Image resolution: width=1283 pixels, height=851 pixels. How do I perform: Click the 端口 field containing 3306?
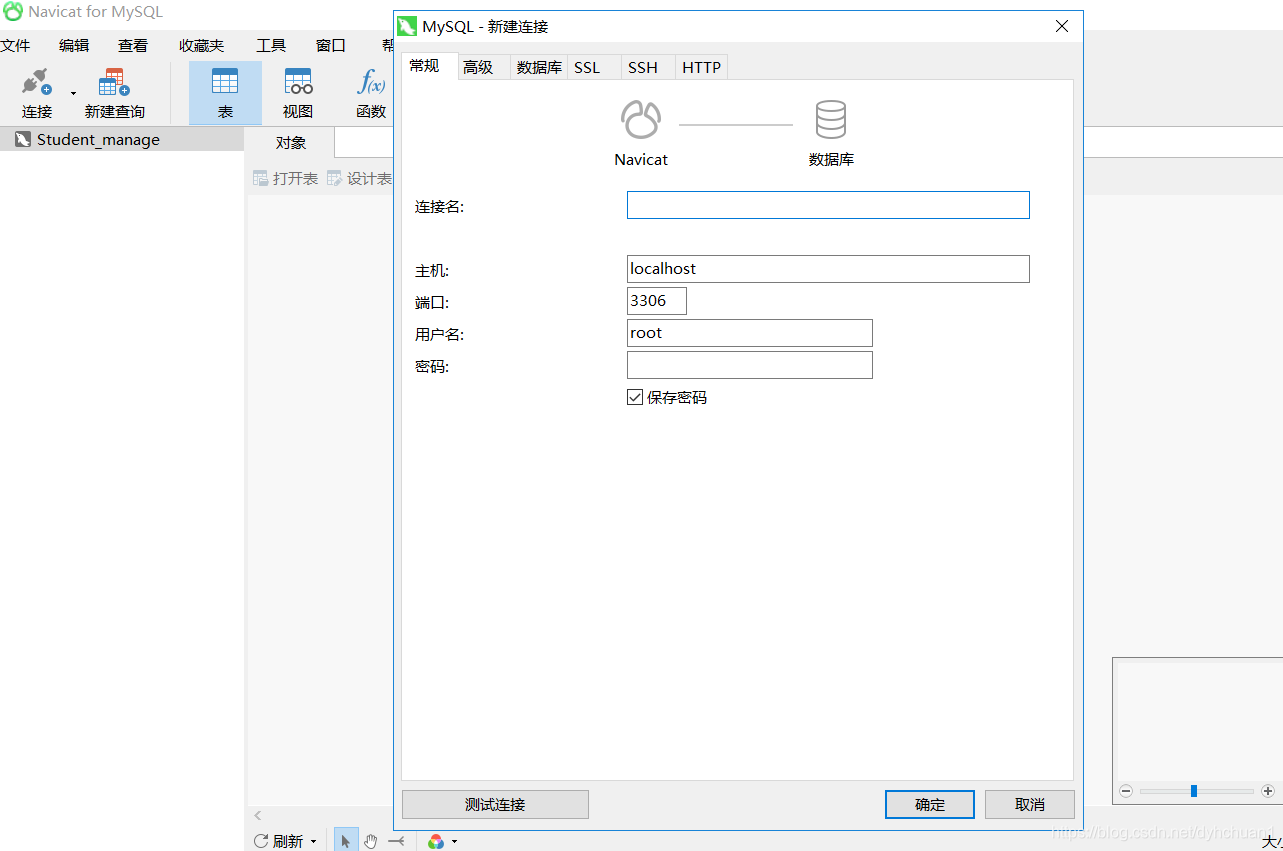[657, 301]
